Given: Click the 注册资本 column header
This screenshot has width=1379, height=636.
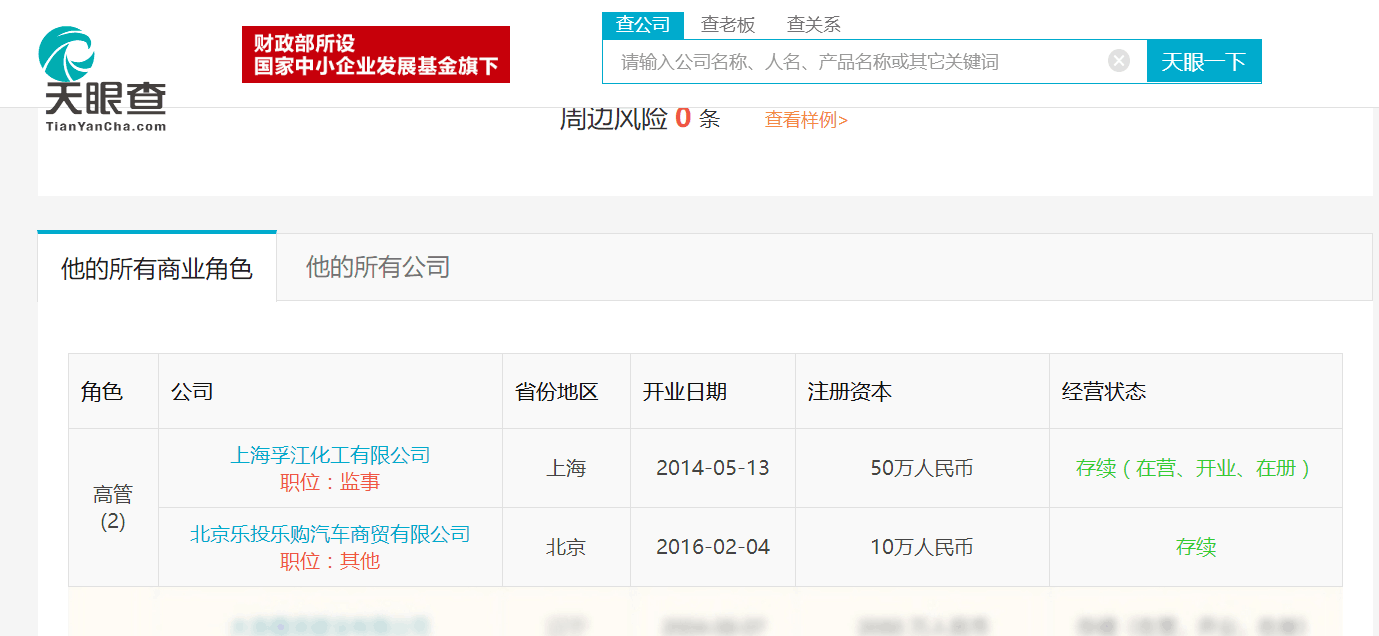Looking at the screenshot, I should pos(850,392).
